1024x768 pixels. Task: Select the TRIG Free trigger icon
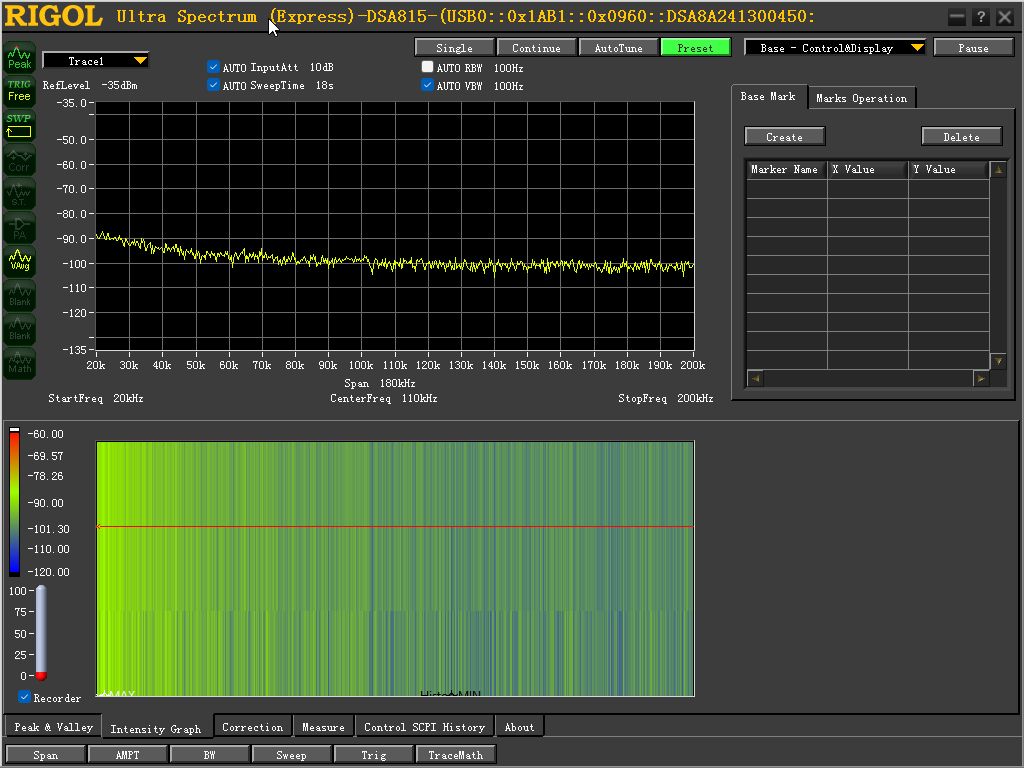(20, 91)
